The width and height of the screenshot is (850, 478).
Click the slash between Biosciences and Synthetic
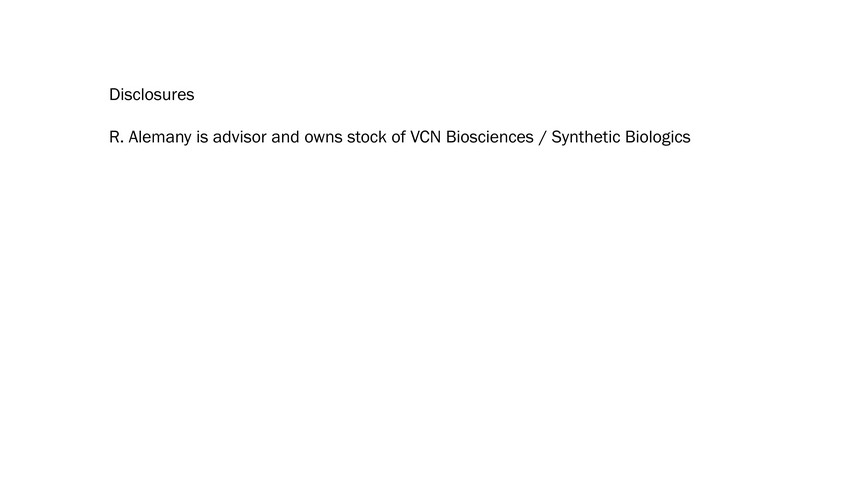tap(543, 137)
